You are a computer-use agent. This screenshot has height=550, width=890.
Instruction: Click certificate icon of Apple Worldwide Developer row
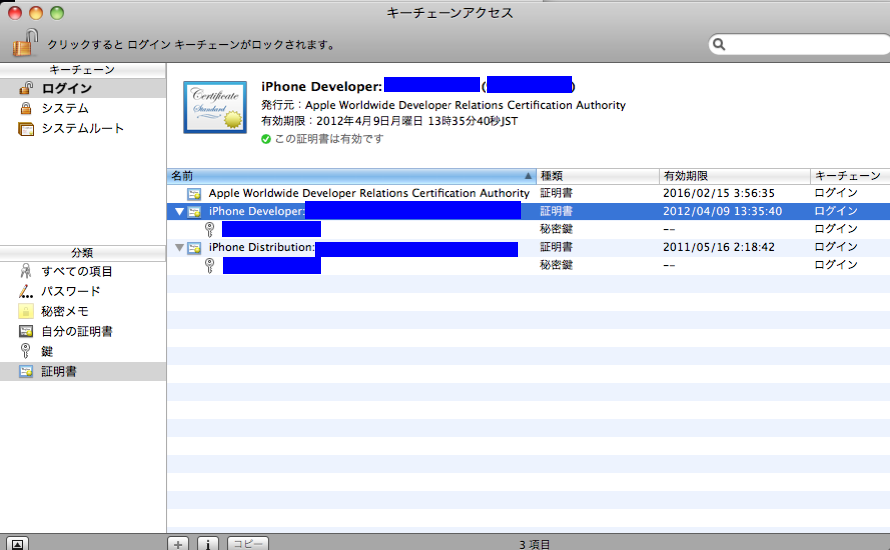(194, 194)
